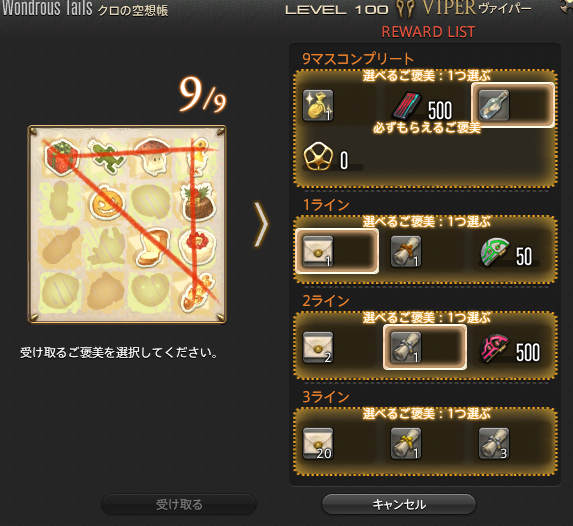Image resolution: width=573 pixels, height=526 pixels.
Task: Choose the red tomestone 500 reward
Action: pyautogui.click(x=423, y=106)
